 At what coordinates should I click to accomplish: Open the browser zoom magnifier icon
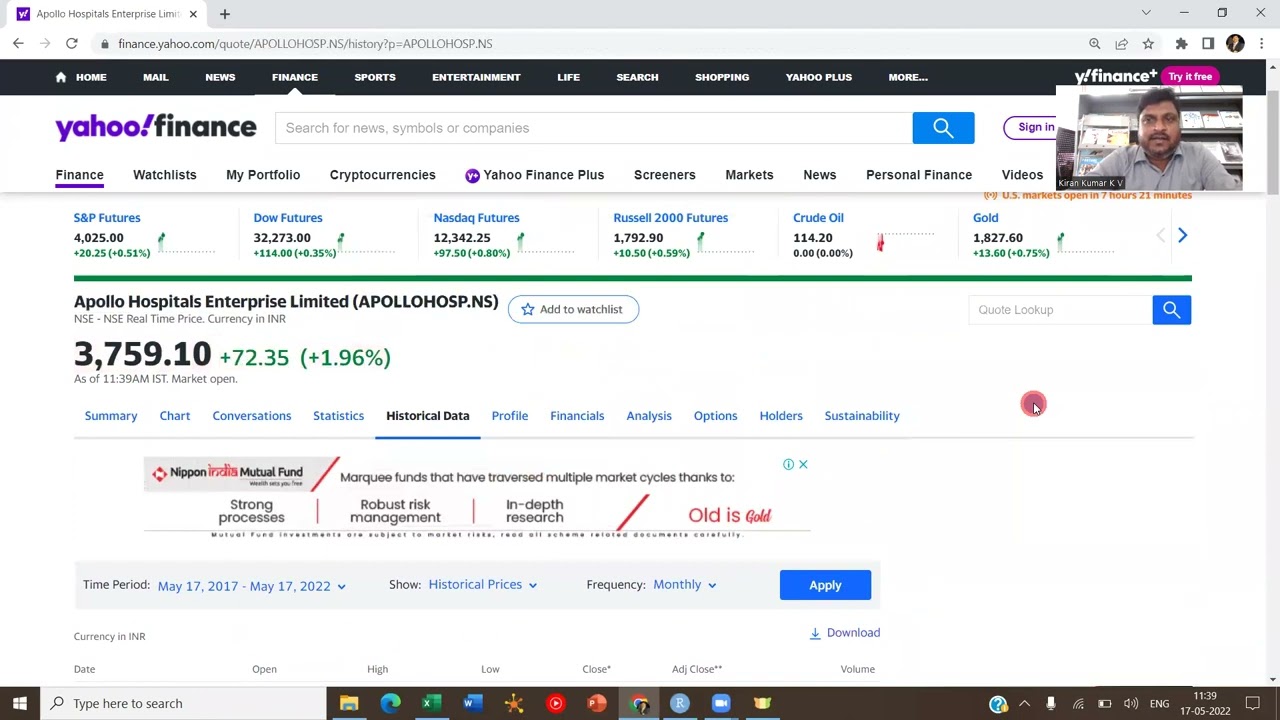(x=1095, y=44)
